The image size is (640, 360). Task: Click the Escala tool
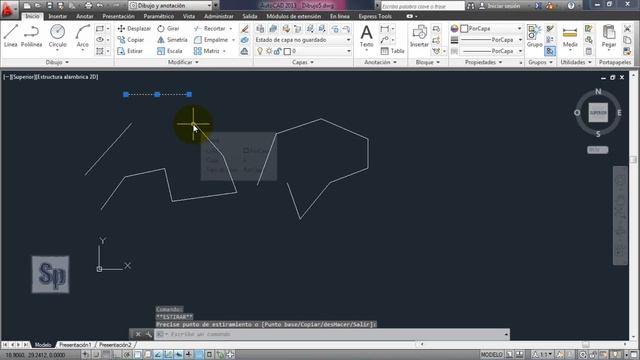click(x=170, y=51)
